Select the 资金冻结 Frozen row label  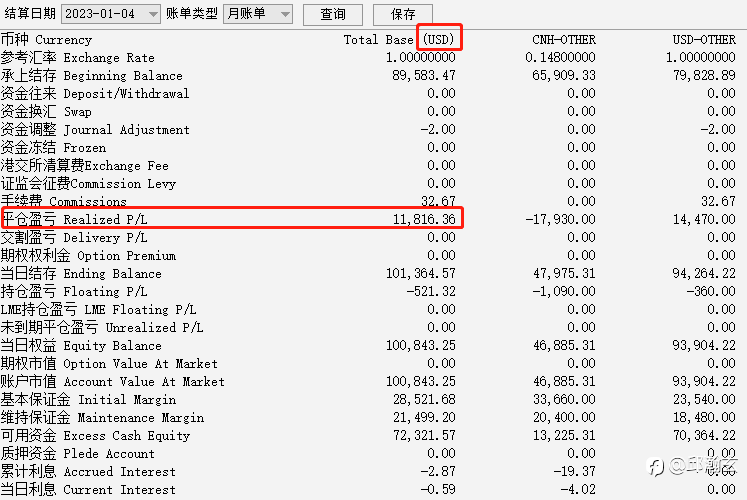click(53, 148)
